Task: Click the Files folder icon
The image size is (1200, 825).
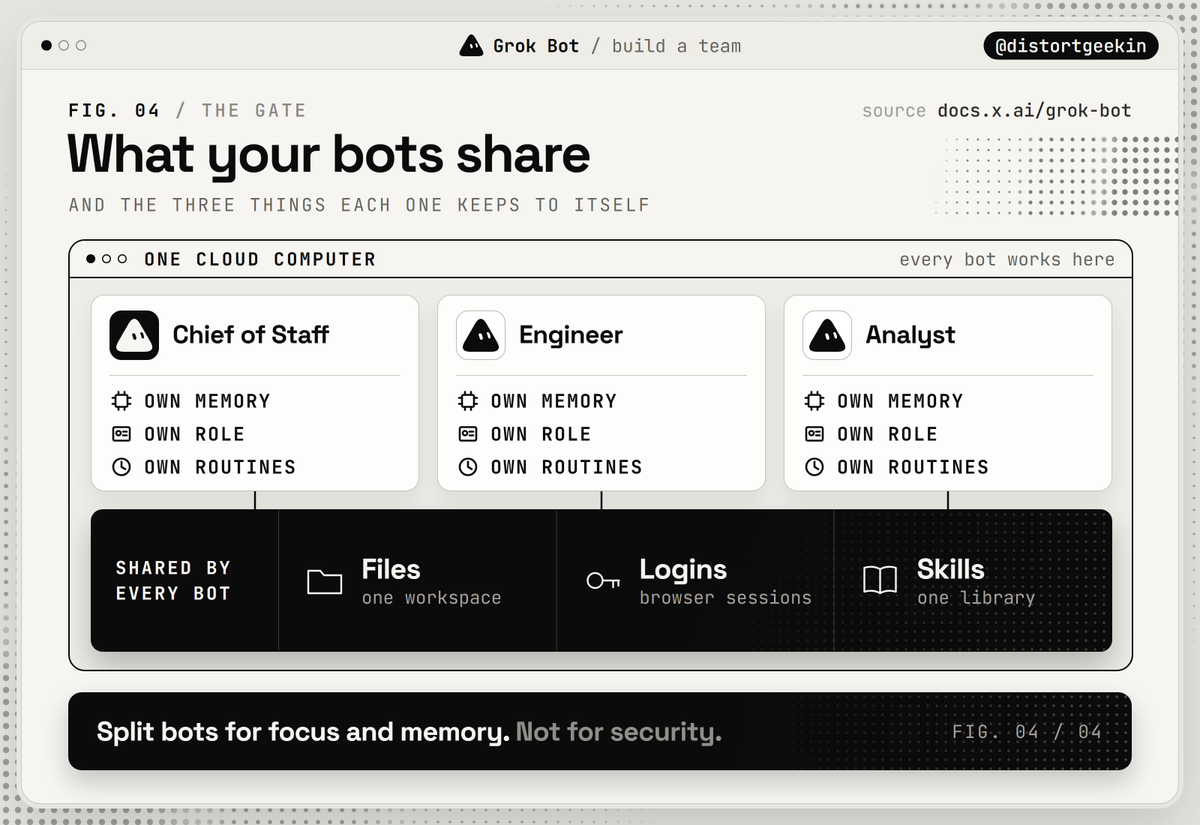Action: pos(325,581)
